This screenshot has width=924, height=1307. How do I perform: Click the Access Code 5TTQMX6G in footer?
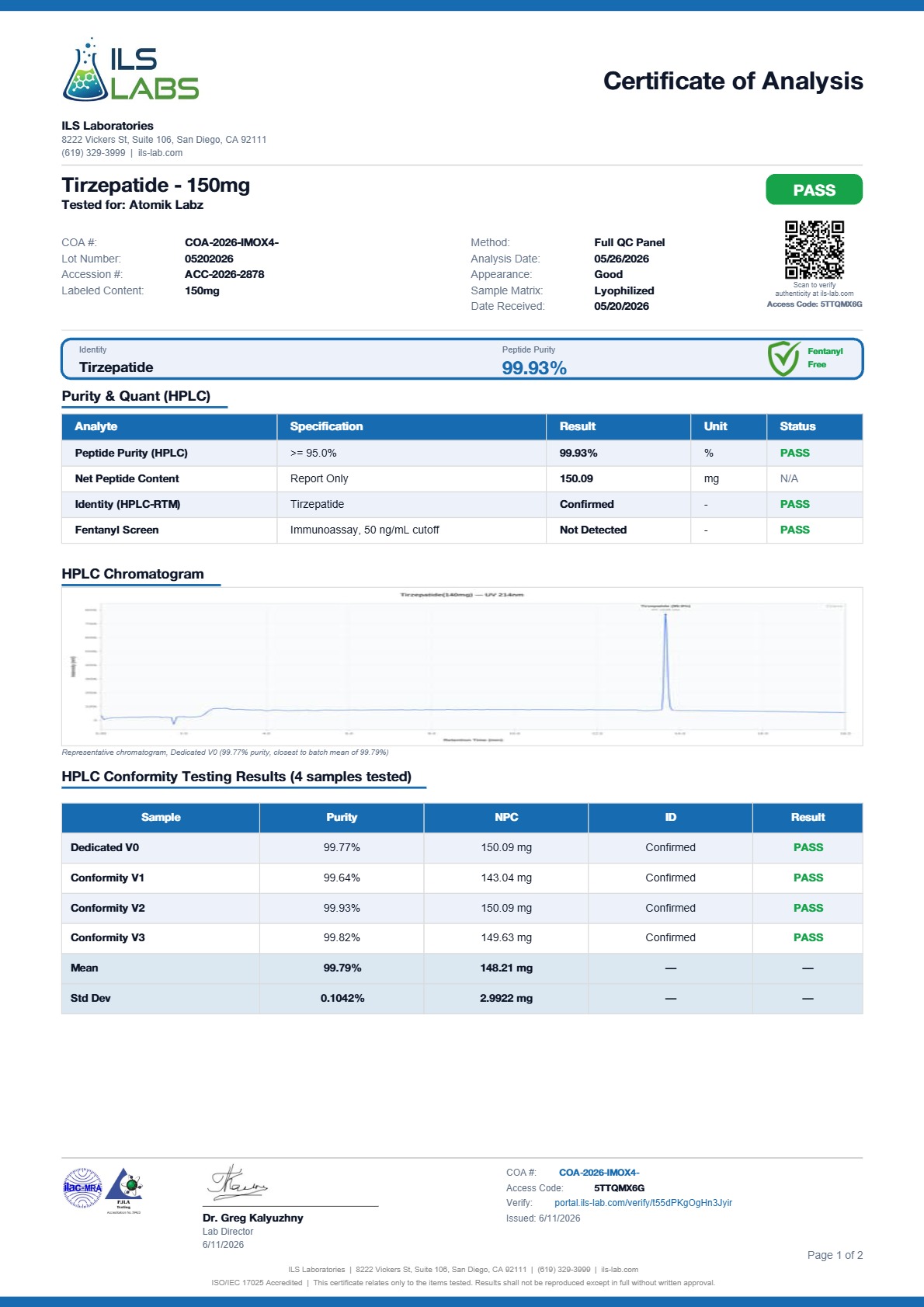point(619,1188)
